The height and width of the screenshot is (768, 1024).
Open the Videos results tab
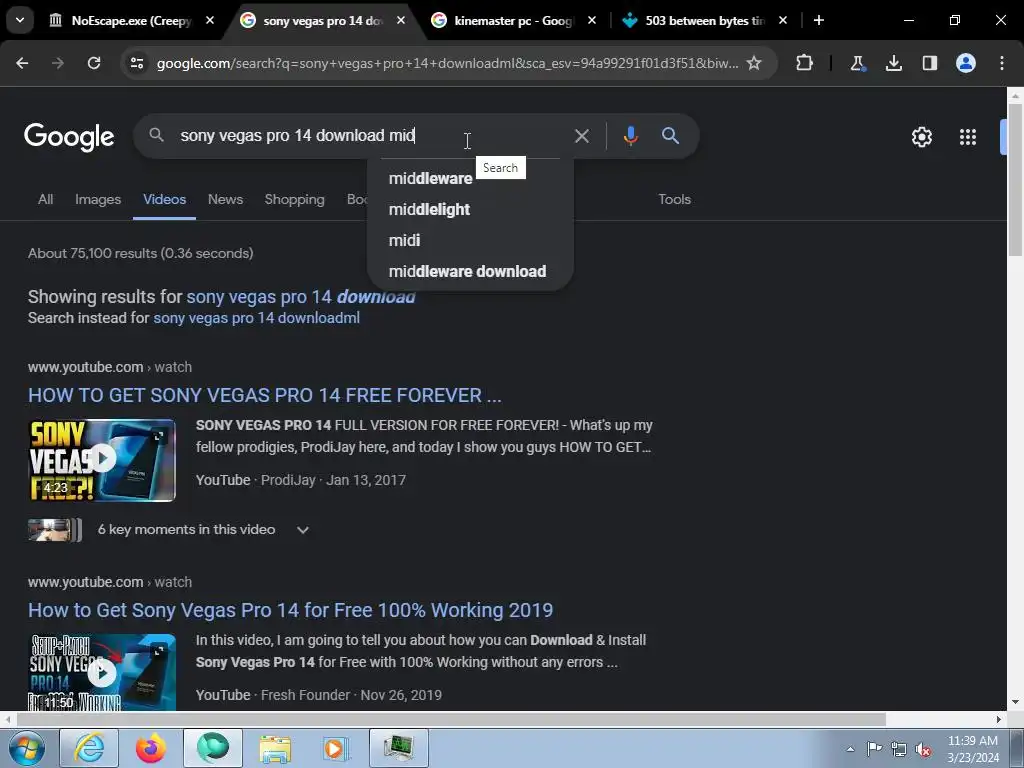165,199
